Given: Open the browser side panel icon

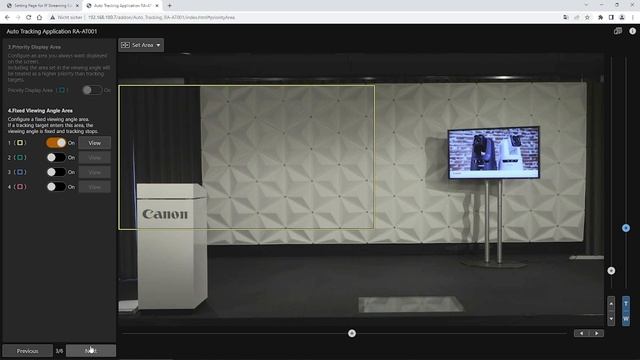Looking at the screenshot, I should pyautogui.click(x=611, y=17).
